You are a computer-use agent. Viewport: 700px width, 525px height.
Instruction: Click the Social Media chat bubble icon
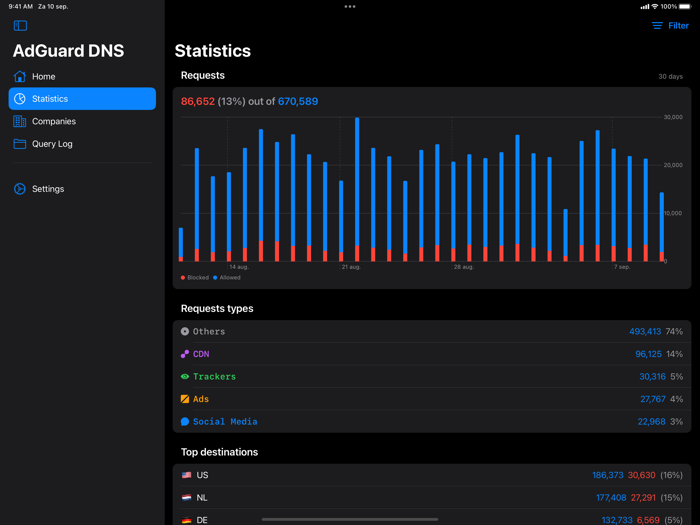[185, 421]
